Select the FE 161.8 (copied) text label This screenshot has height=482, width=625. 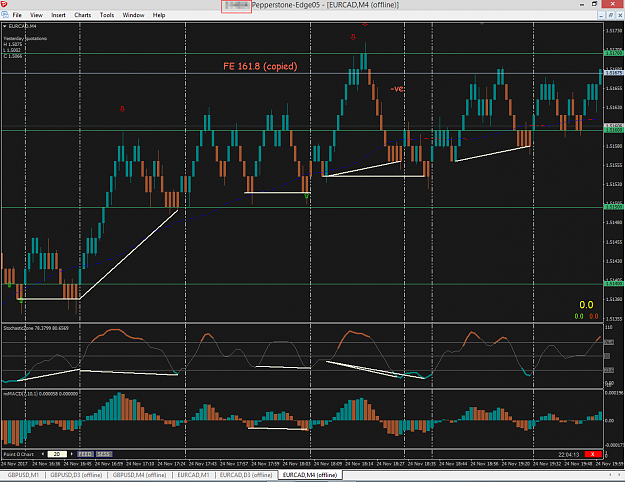pos(260,66)
